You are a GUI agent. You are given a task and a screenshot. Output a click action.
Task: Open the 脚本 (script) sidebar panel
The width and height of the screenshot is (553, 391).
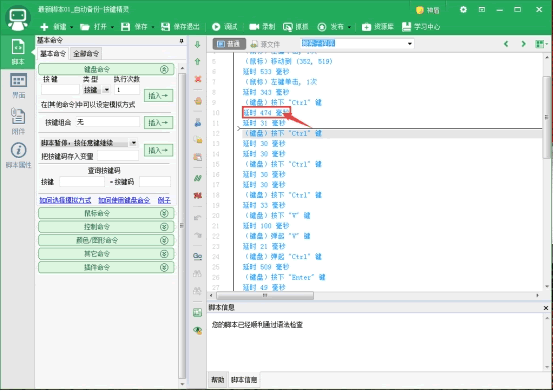[18, 51]
